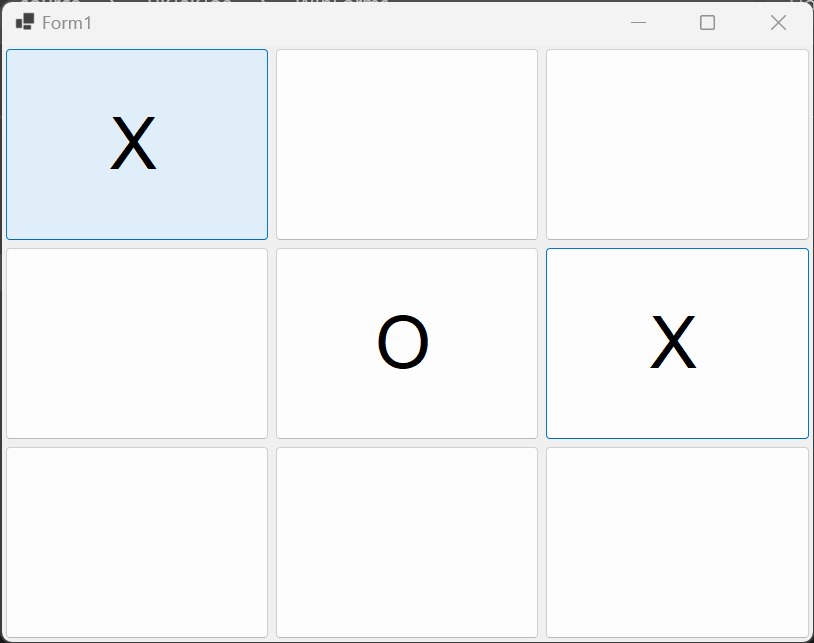Screen dimensions: 814x643
Task: Click the center cell containing O
Action: [407, 343]
